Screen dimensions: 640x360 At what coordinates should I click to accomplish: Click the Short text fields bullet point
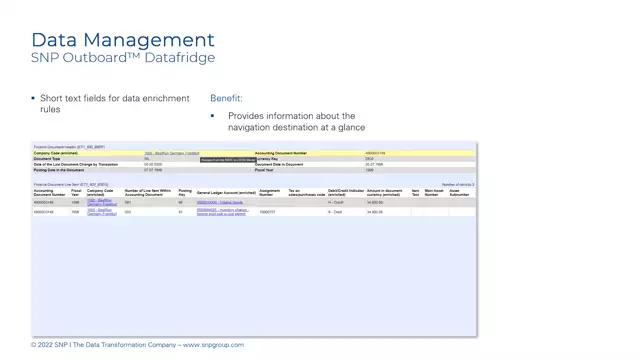(115, 104)
